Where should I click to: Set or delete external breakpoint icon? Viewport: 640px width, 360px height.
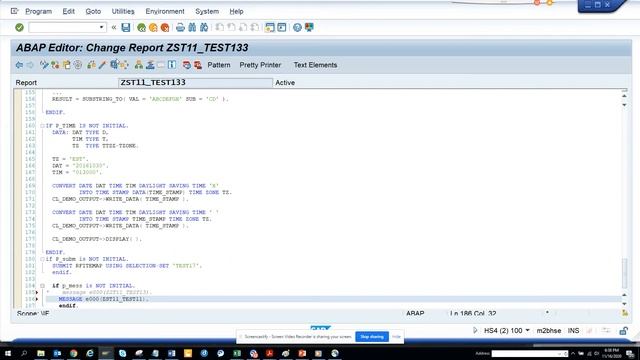click(x=198, y=65)
